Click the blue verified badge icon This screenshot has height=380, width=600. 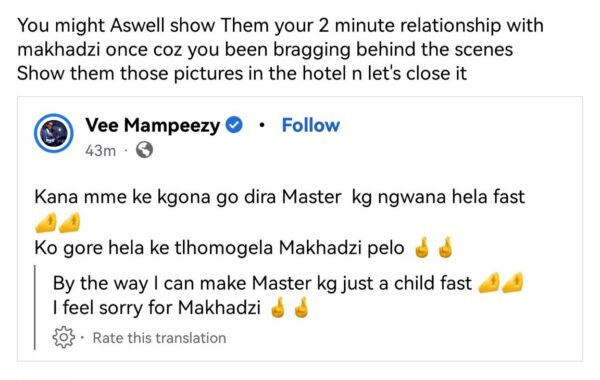tap(234, 125)
